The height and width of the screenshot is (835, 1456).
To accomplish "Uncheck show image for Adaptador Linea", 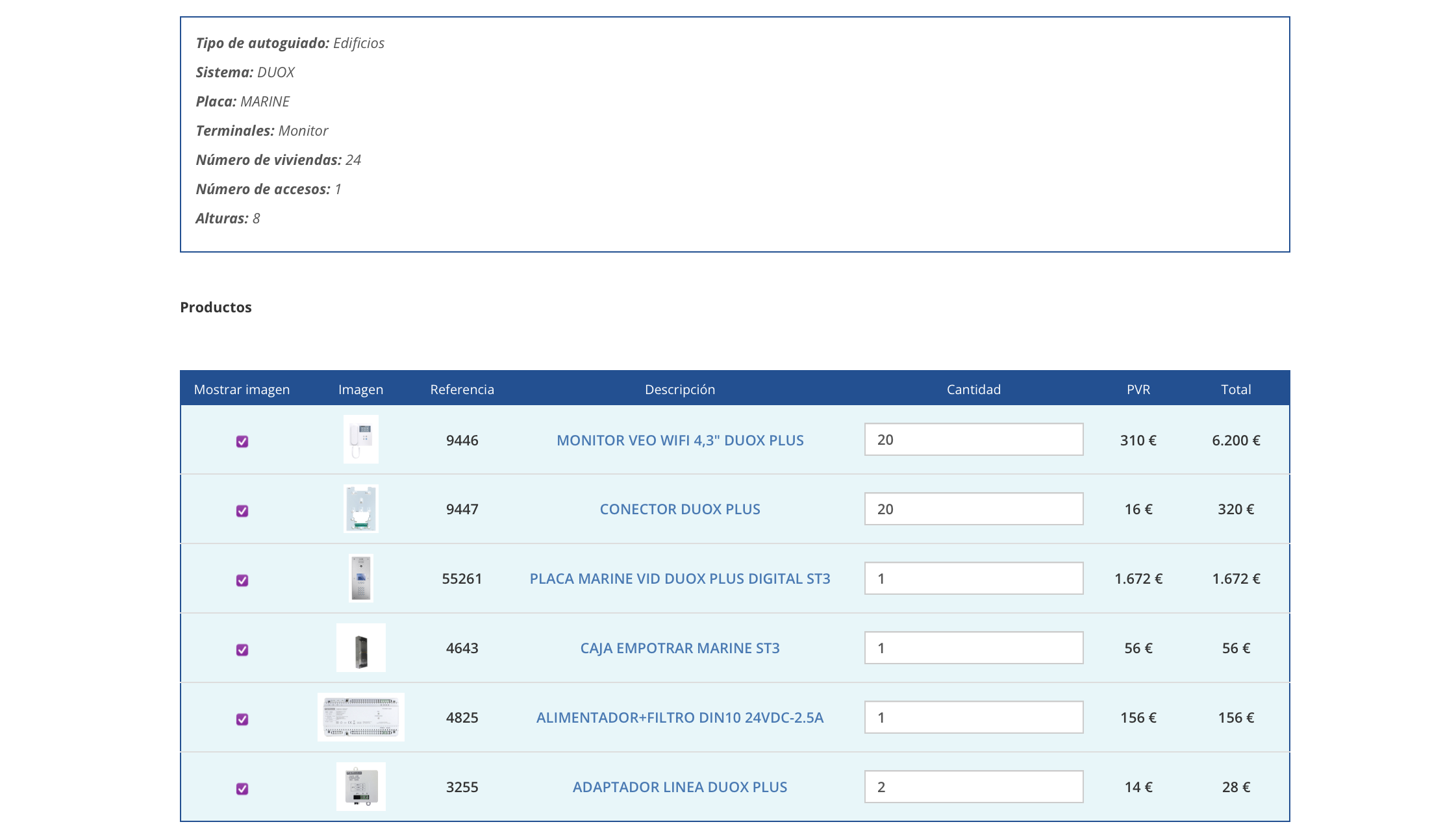I will pos(242,789).
